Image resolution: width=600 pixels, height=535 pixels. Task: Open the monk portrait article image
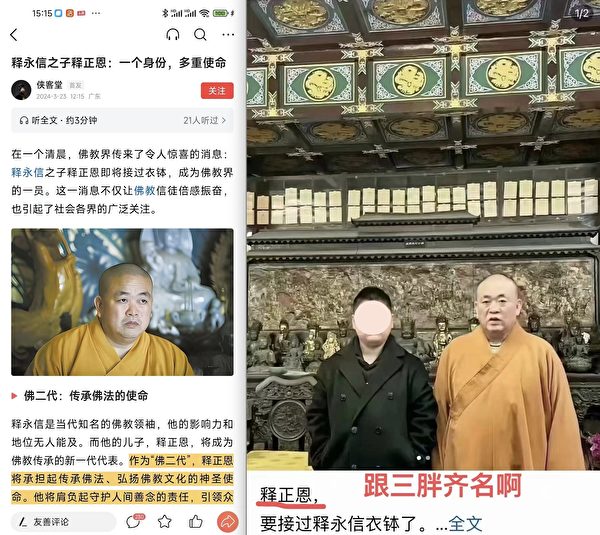click(122, 302)
